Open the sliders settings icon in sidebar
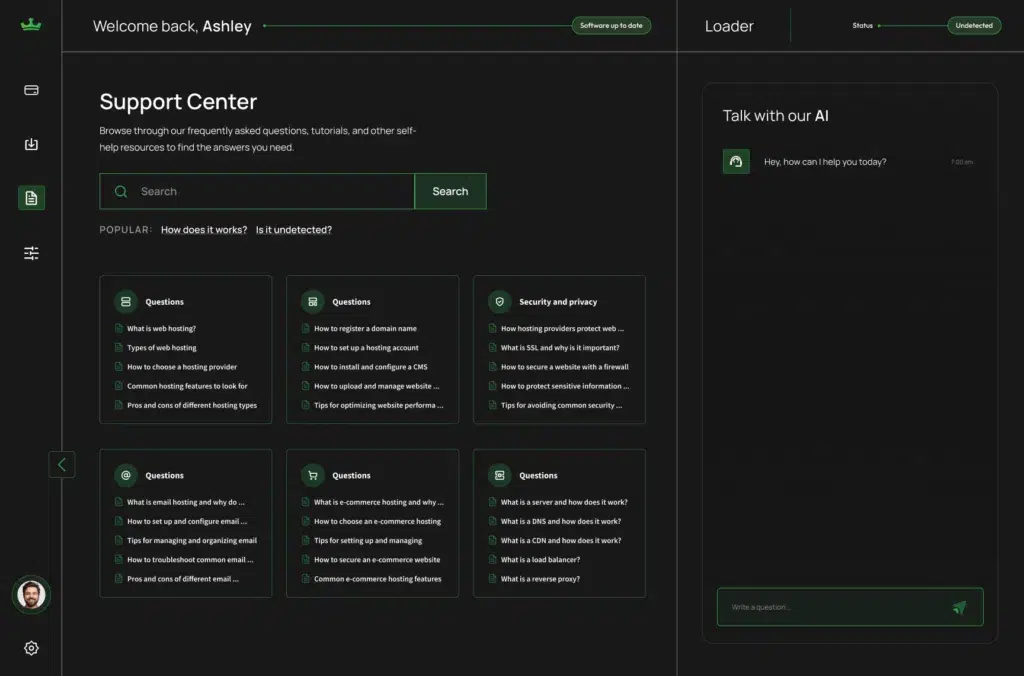This screenshot has height=676, width=1024. [x=31, y=253]
